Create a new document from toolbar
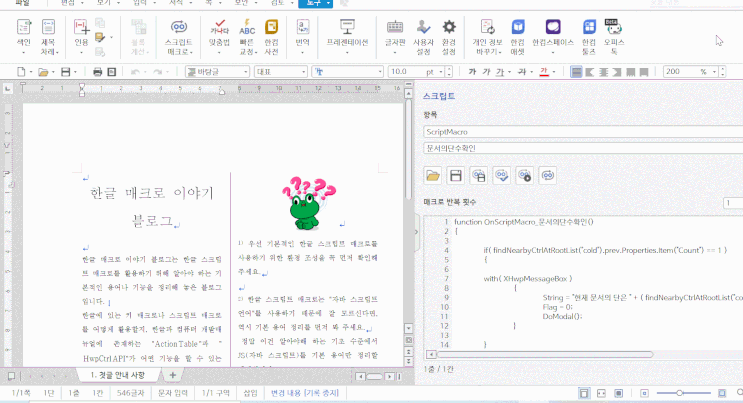Screen dimensions: 743x403 point(21,72)
